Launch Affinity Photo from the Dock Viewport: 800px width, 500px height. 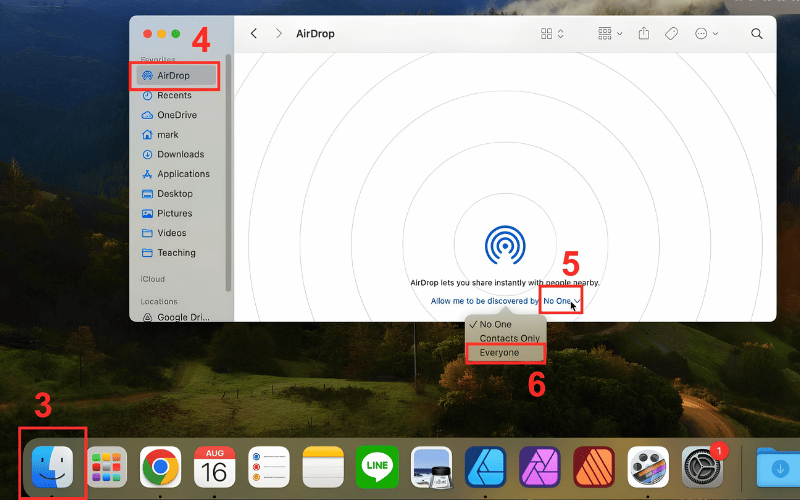click(539, 466)
